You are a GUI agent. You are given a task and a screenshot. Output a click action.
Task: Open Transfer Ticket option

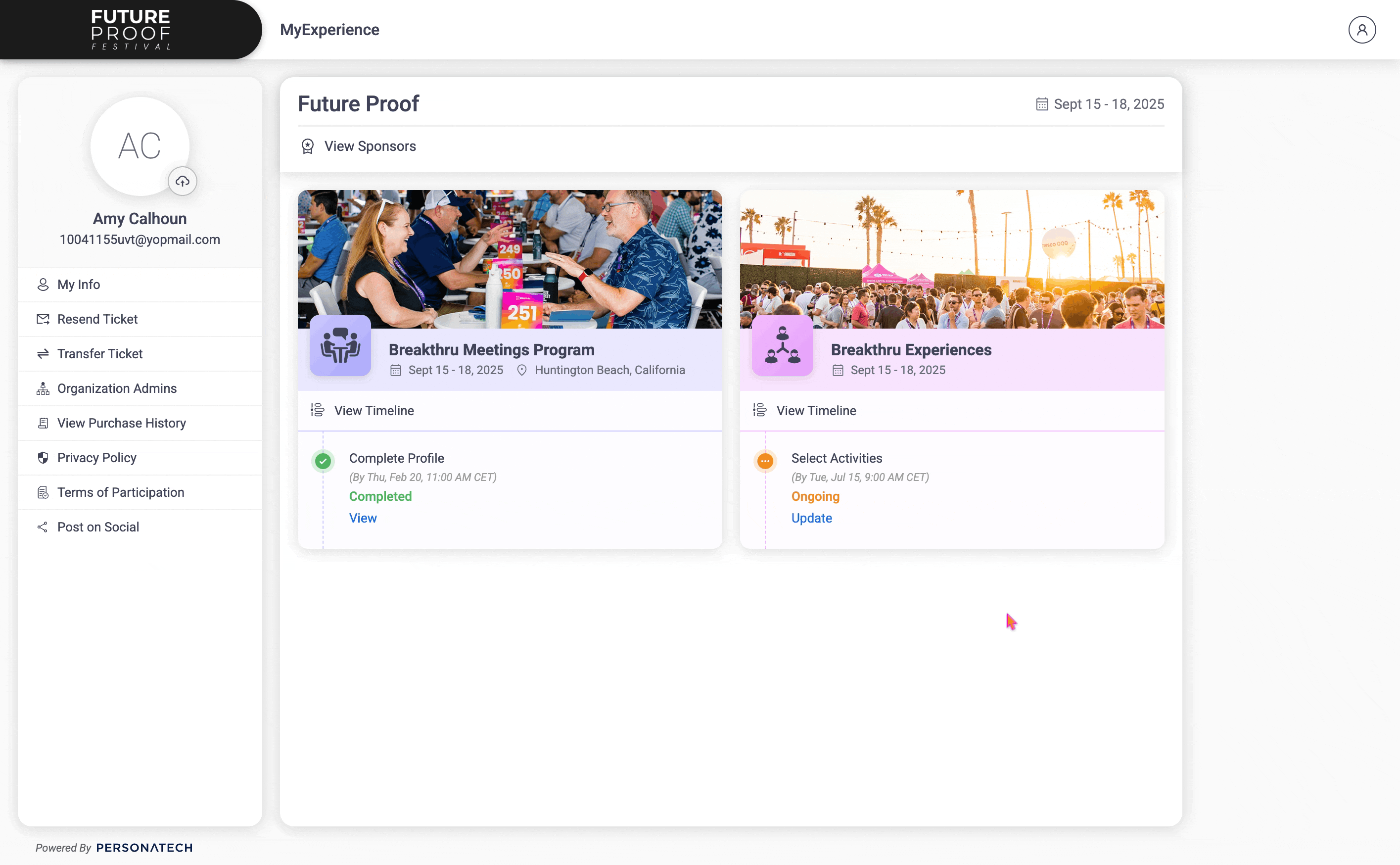(99, 353)
